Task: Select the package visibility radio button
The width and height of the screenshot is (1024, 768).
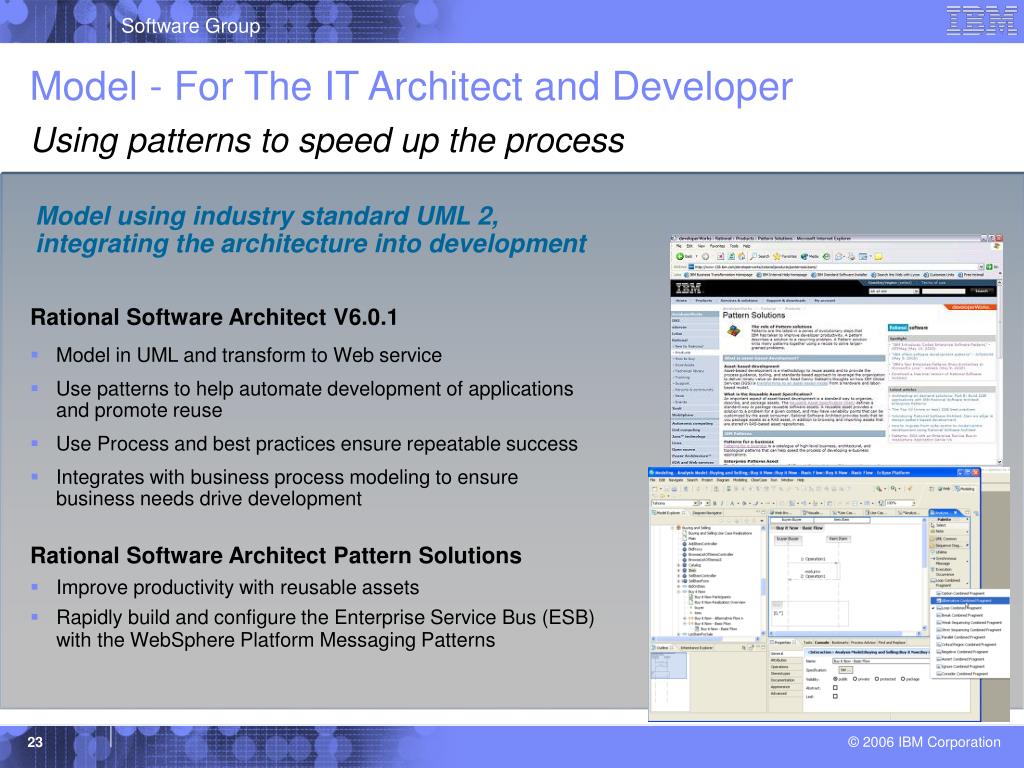Action: click(x=903, y=679)
